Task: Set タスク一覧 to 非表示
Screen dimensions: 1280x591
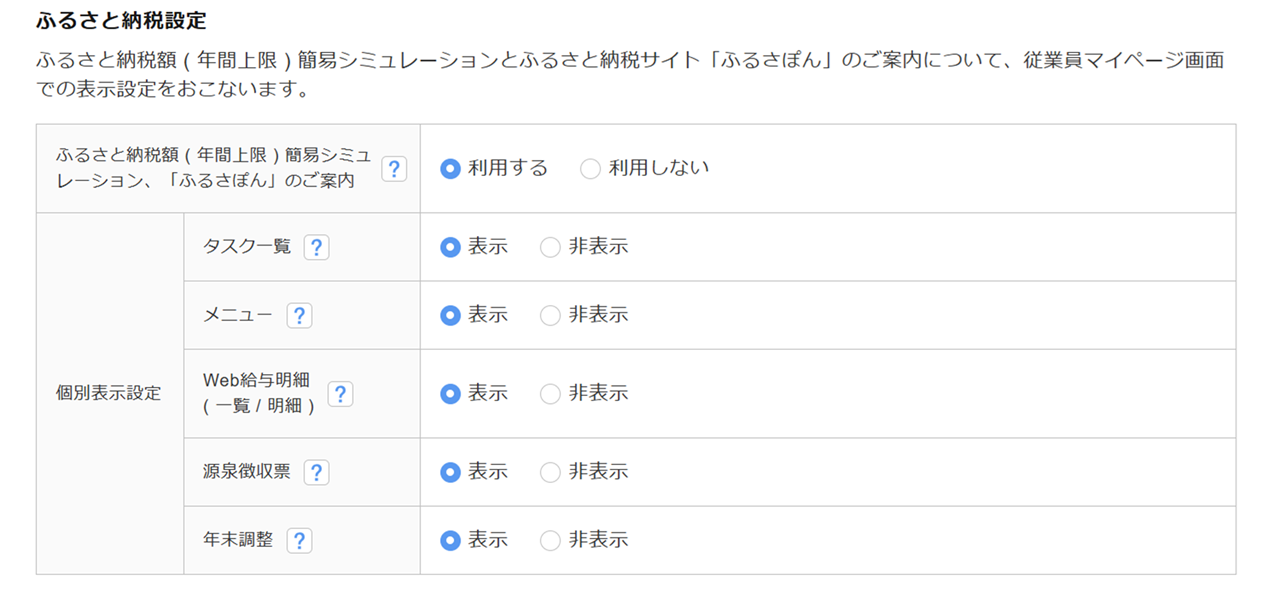Action: [x=550, y=247]
